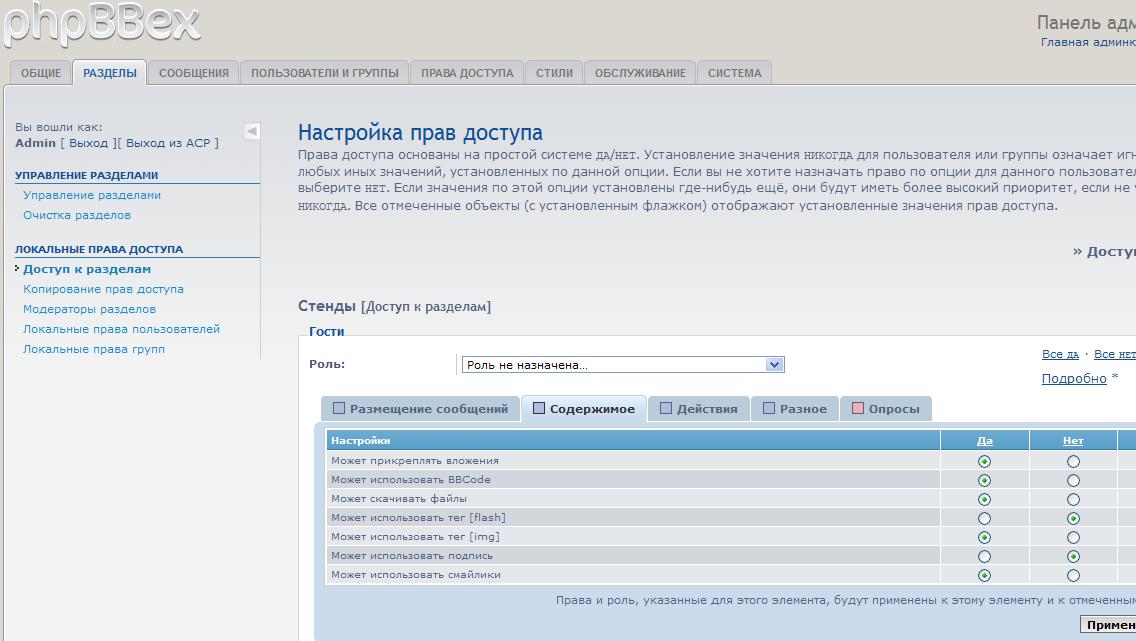1136x641 pixels.
Task: Open the ПОЛЬЗОВАТЕЛИ И ГРУППЫ tab
Action: (x=324, y=73)
